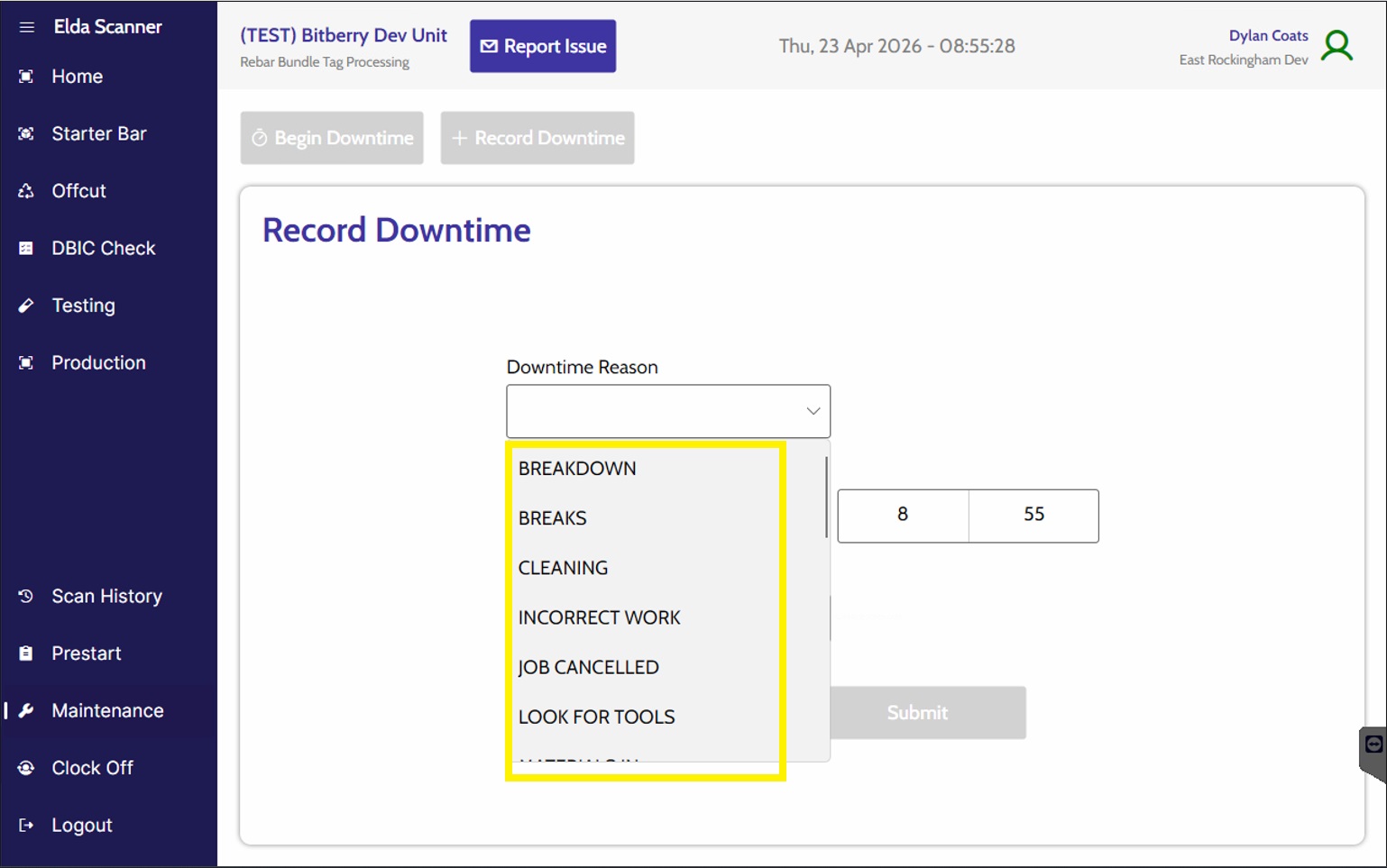Click the Dylan Coats user name
1387x868 pixels.
click(1268, 36)
